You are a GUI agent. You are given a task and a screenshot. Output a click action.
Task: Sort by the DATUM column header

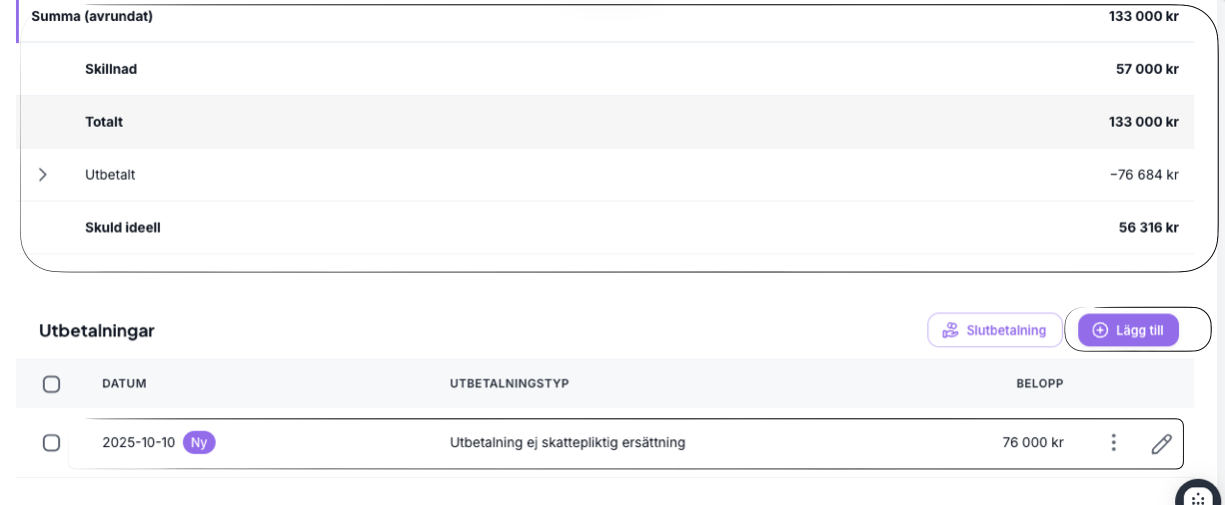[x=124, y=384]
